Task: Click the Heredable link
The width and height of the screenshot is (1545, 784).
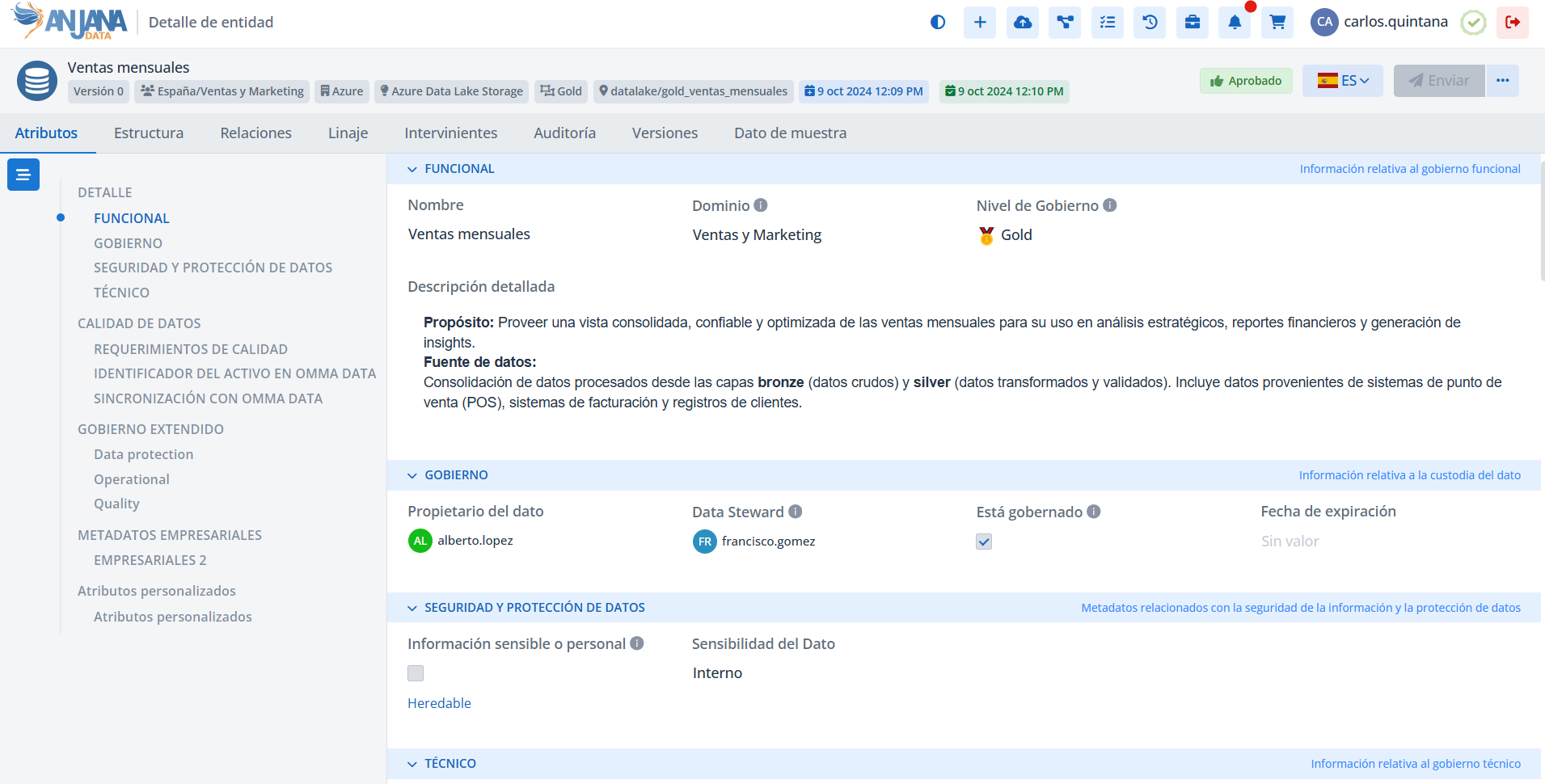Action: (x=439, y=703)
